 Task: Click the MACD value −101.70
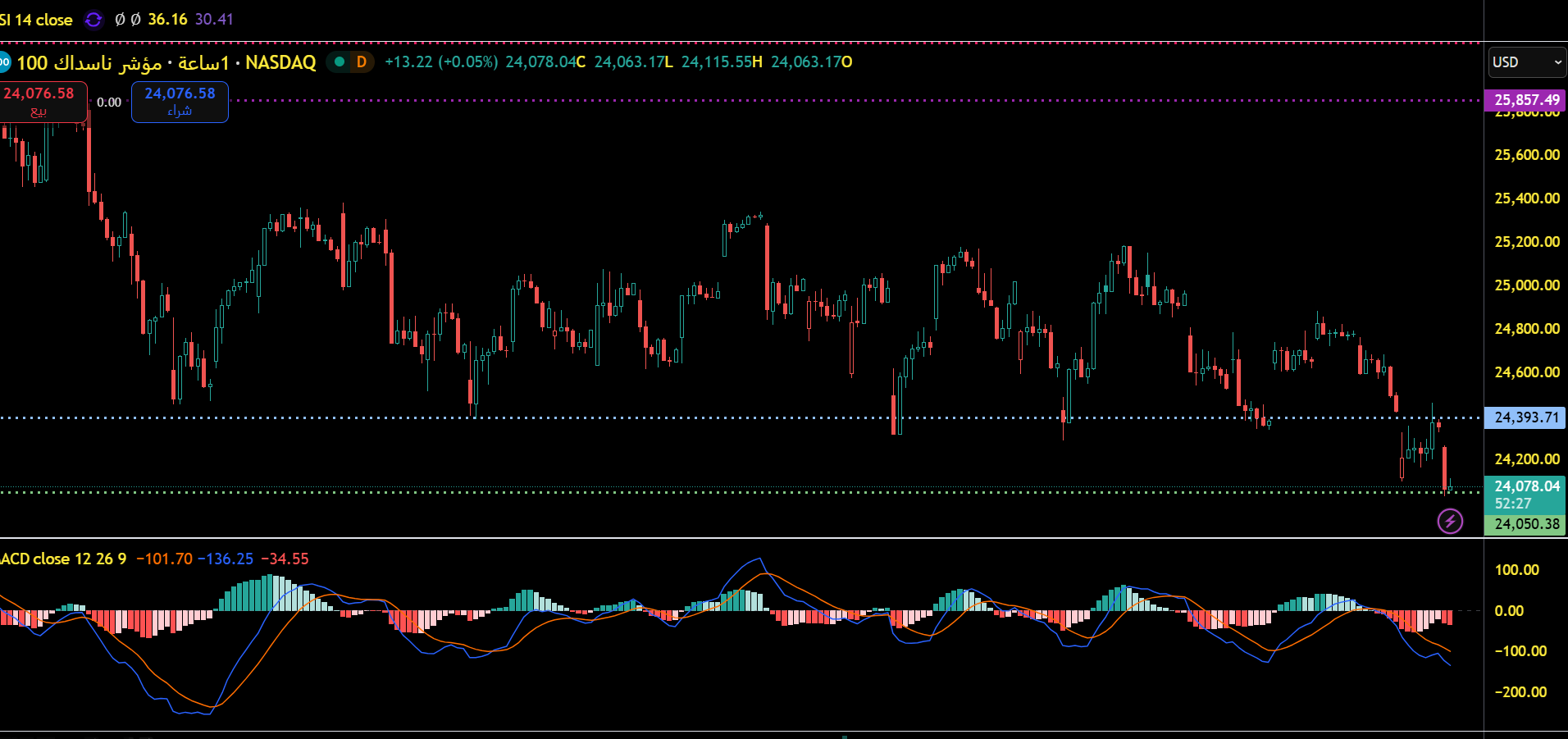(164, 559)
